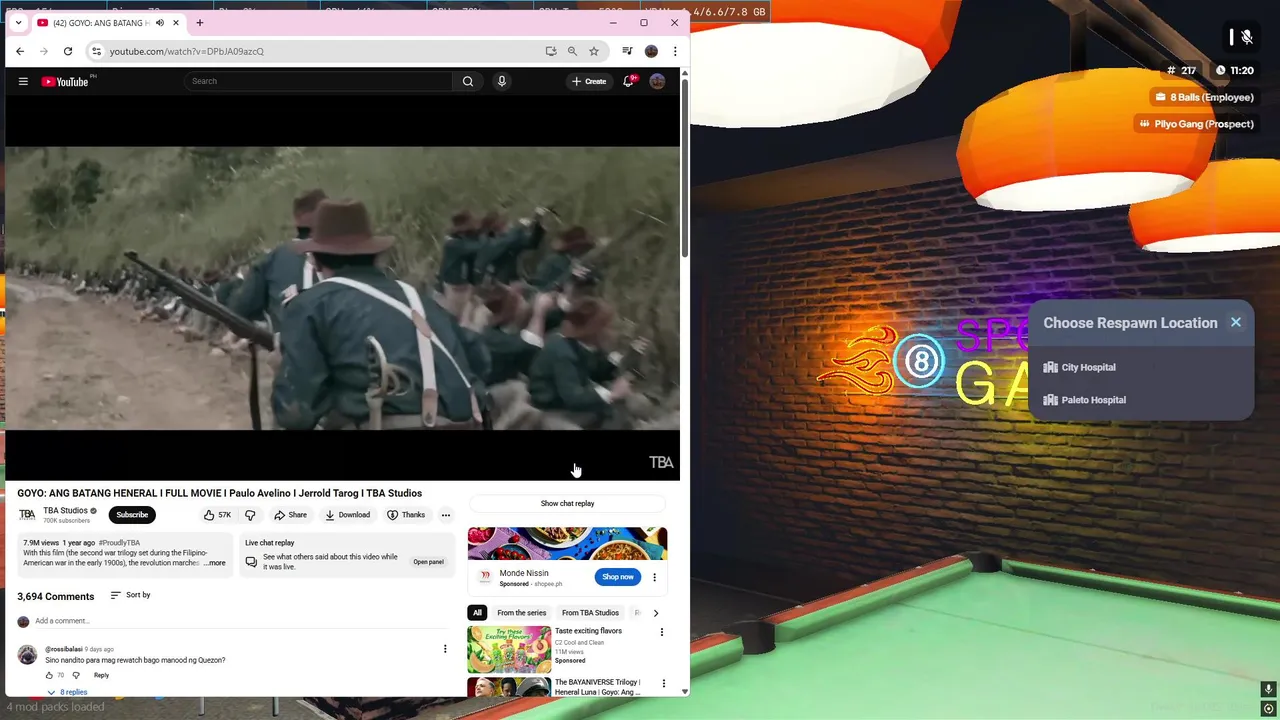
Task: Click Shop now on Monde Nissin ad
Action: coord(617,577)
